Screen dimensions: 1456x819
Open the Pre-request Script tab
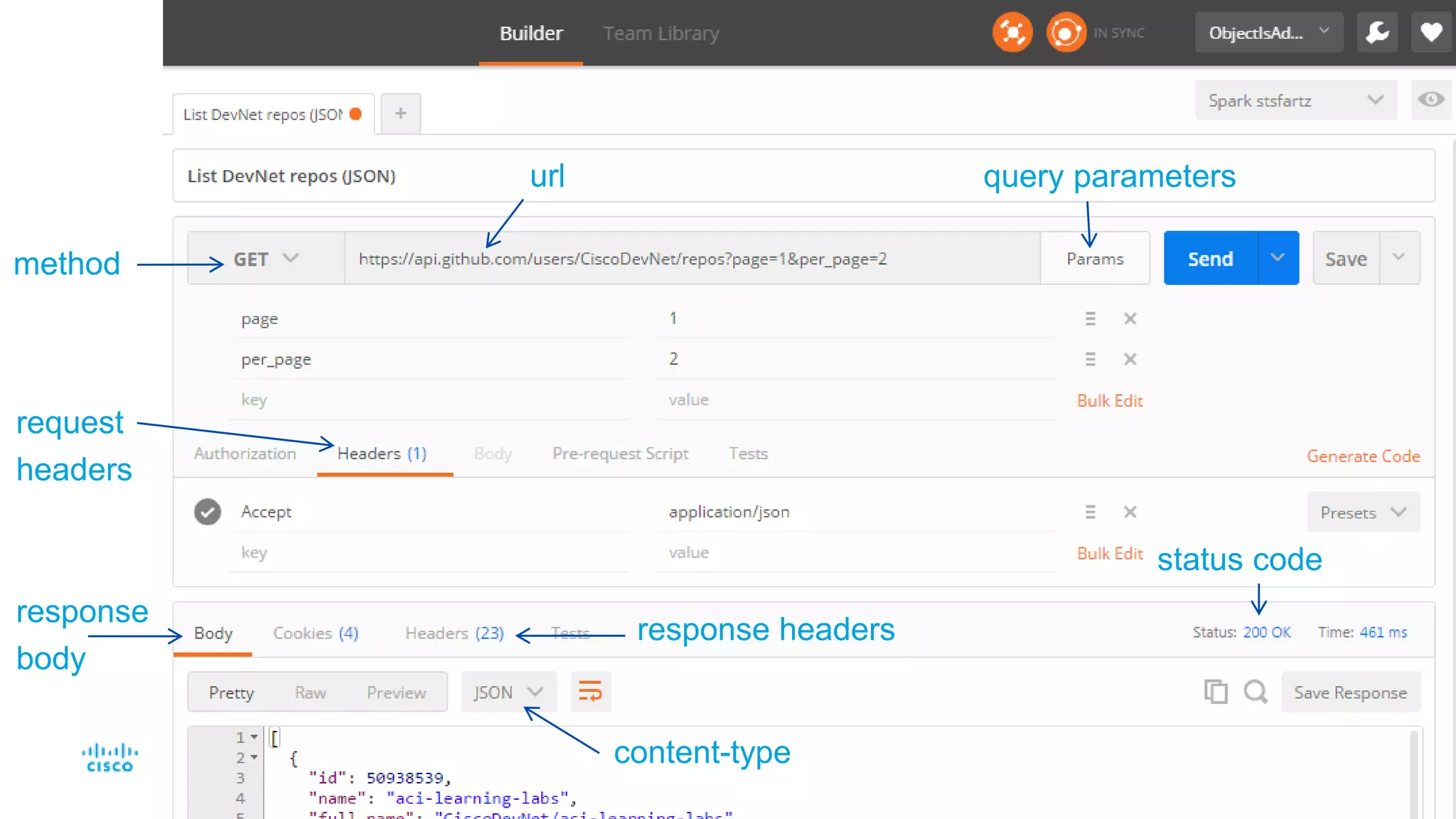pyautogui.click(x=620, y=454)
